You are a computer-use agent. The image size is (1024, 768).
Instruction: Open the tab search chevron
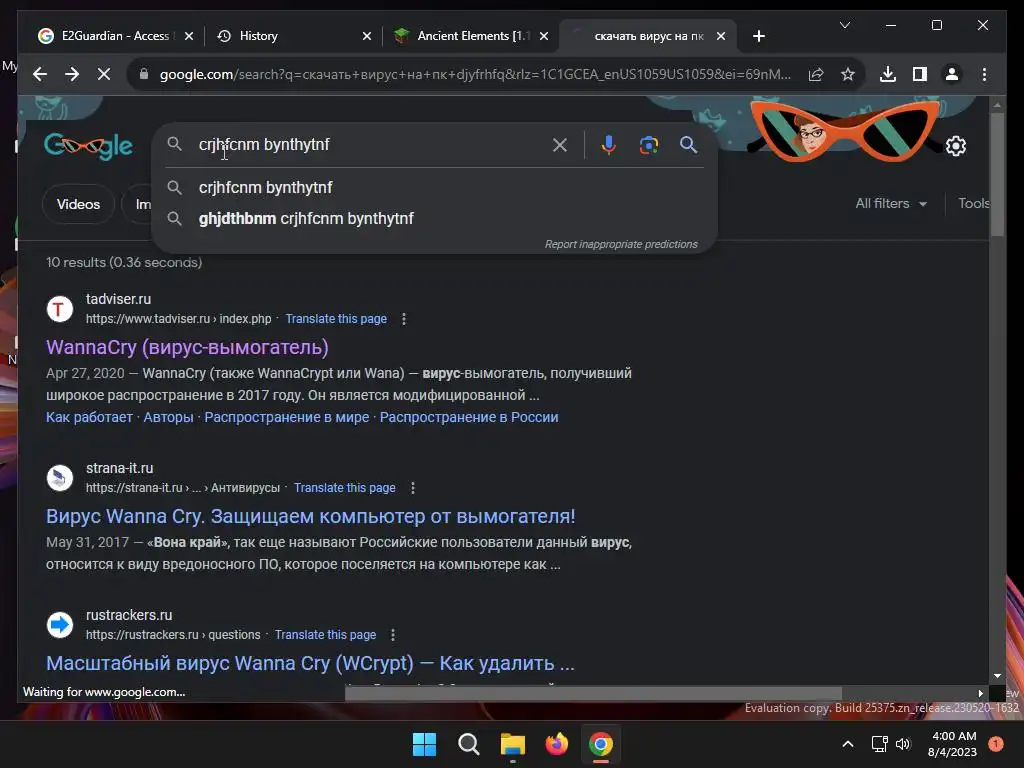coord(844,25)
